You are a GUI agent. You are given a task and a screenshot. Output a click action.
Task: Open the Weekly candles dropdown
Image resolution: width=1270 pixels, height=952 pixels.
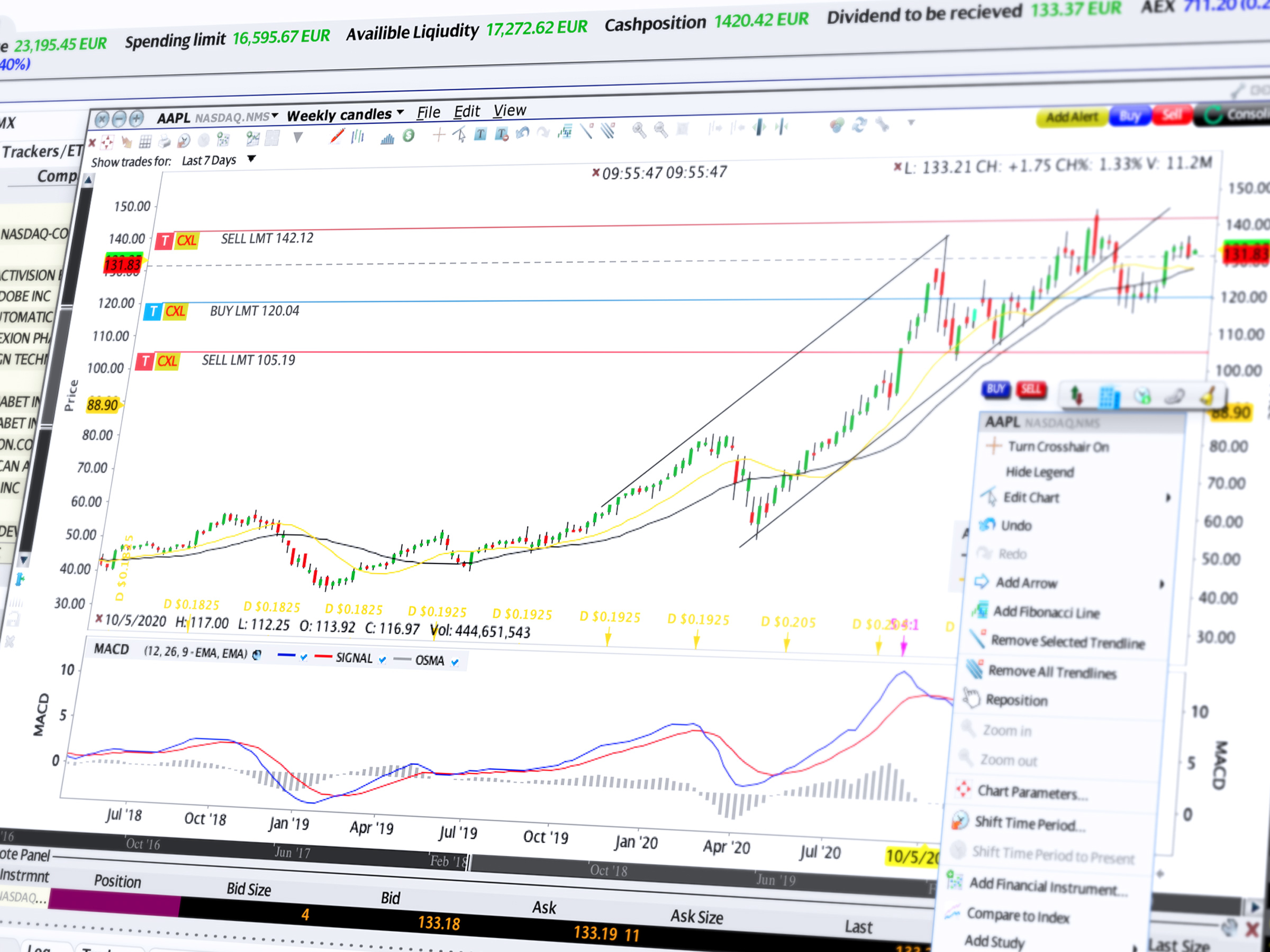[400, 113]
